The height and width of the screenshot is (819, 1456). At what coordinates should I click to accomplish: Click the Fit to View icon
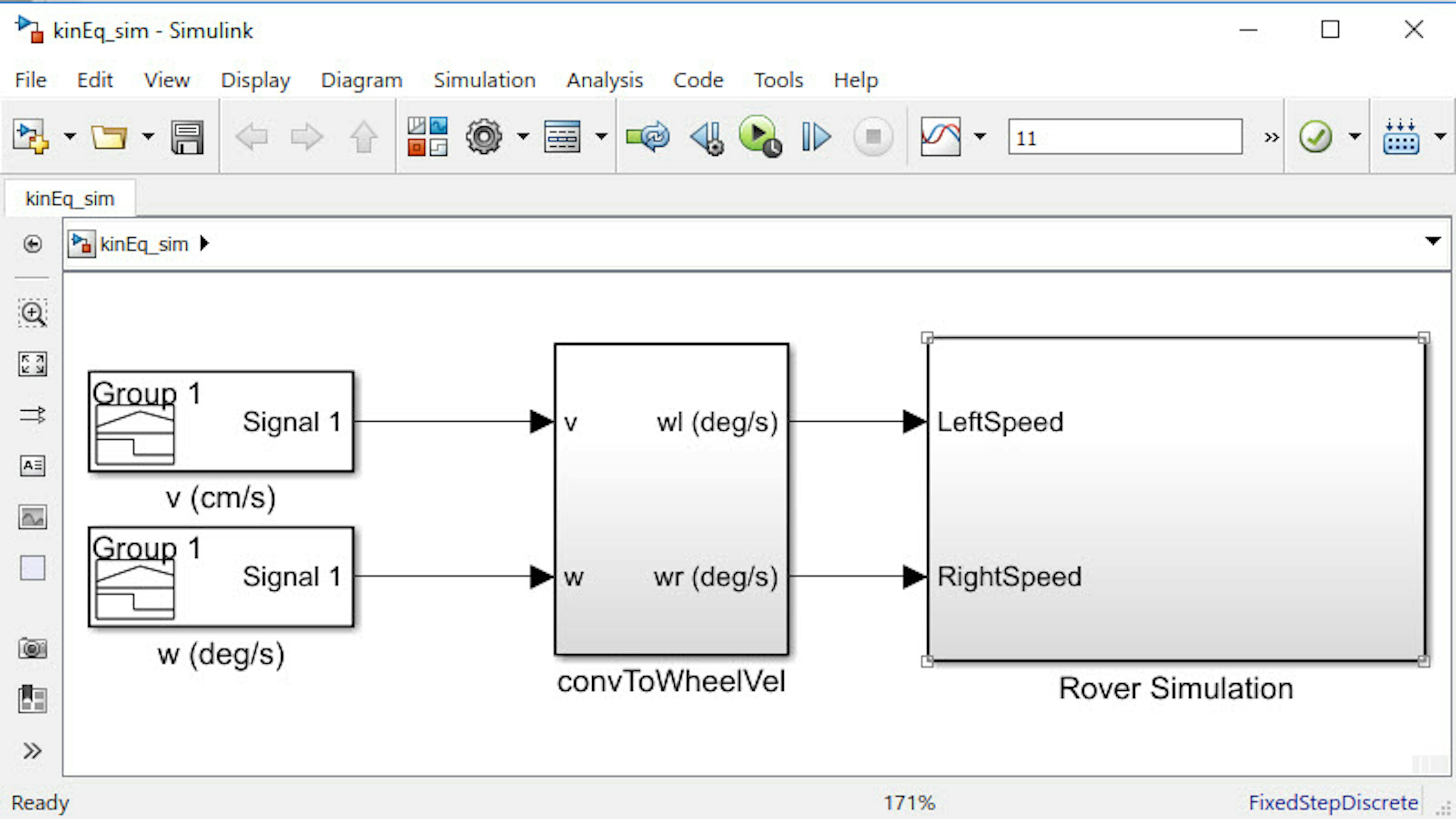pyautogui.click(x=32, y=364)
